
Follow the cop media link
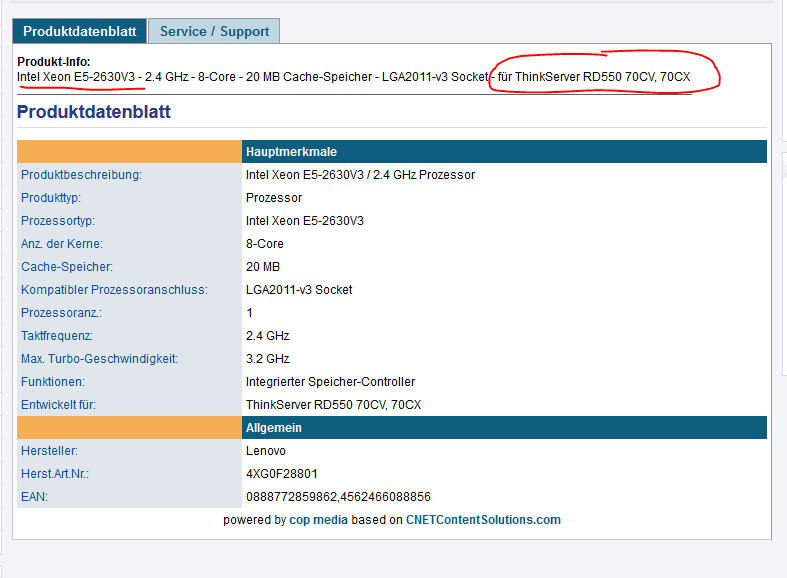coord(318,520)
